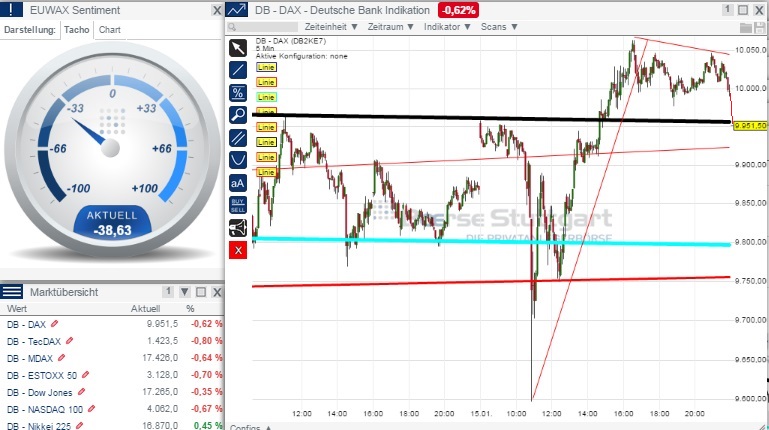Viewport: 769px width, 430px height.
Task: Click the search magnifier icon in chart toolbar
Action: (x=232, y=27)
